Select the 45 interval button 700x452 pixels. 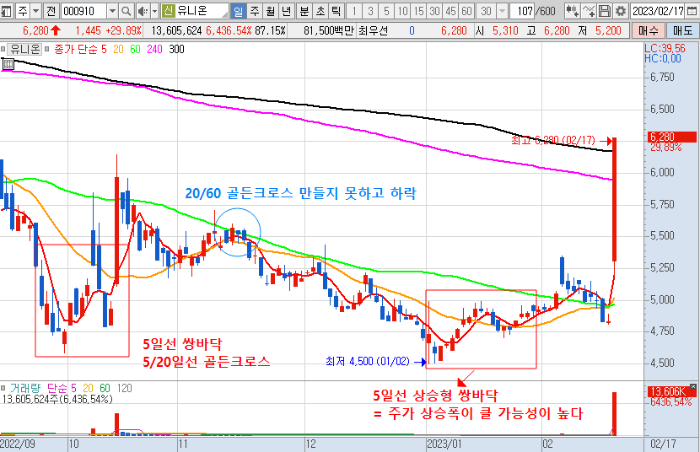click(x=450, y=11)
